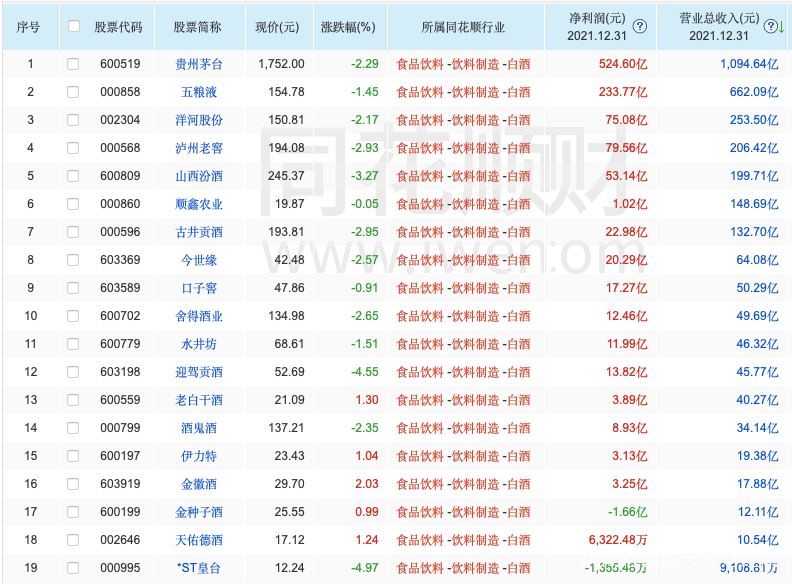
Task: Open 老白干酒 stock link
Action: (x=199, y=400)
